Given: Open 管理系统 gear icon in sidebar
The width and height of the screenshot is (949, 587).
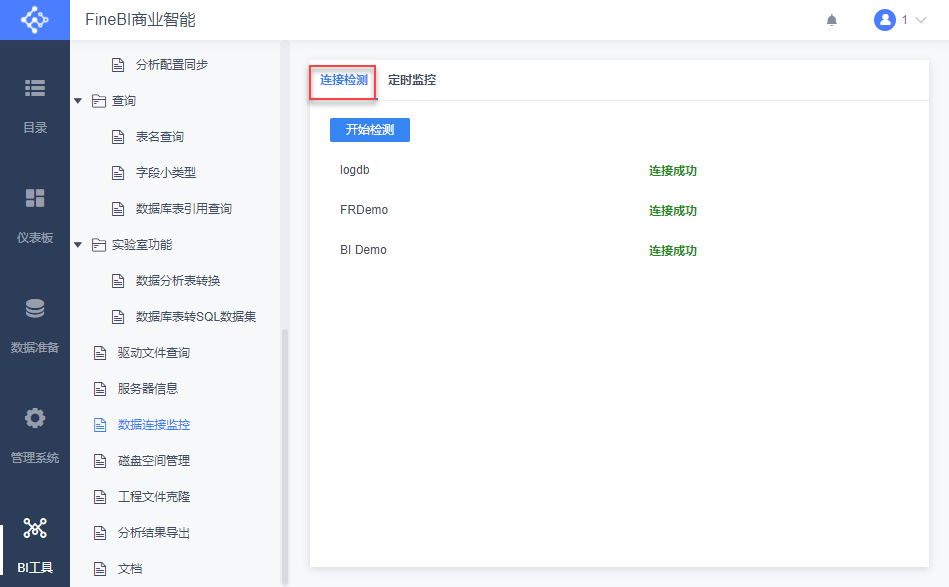Looking at the screenshot, I should click(x=35, y=431).
